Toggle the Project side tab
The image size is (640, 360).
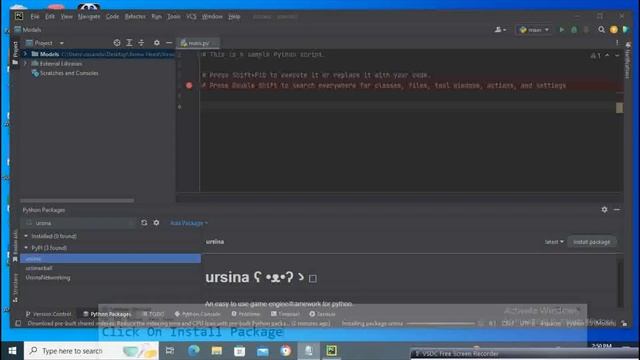pyautogui.click(x=15, y=53)
